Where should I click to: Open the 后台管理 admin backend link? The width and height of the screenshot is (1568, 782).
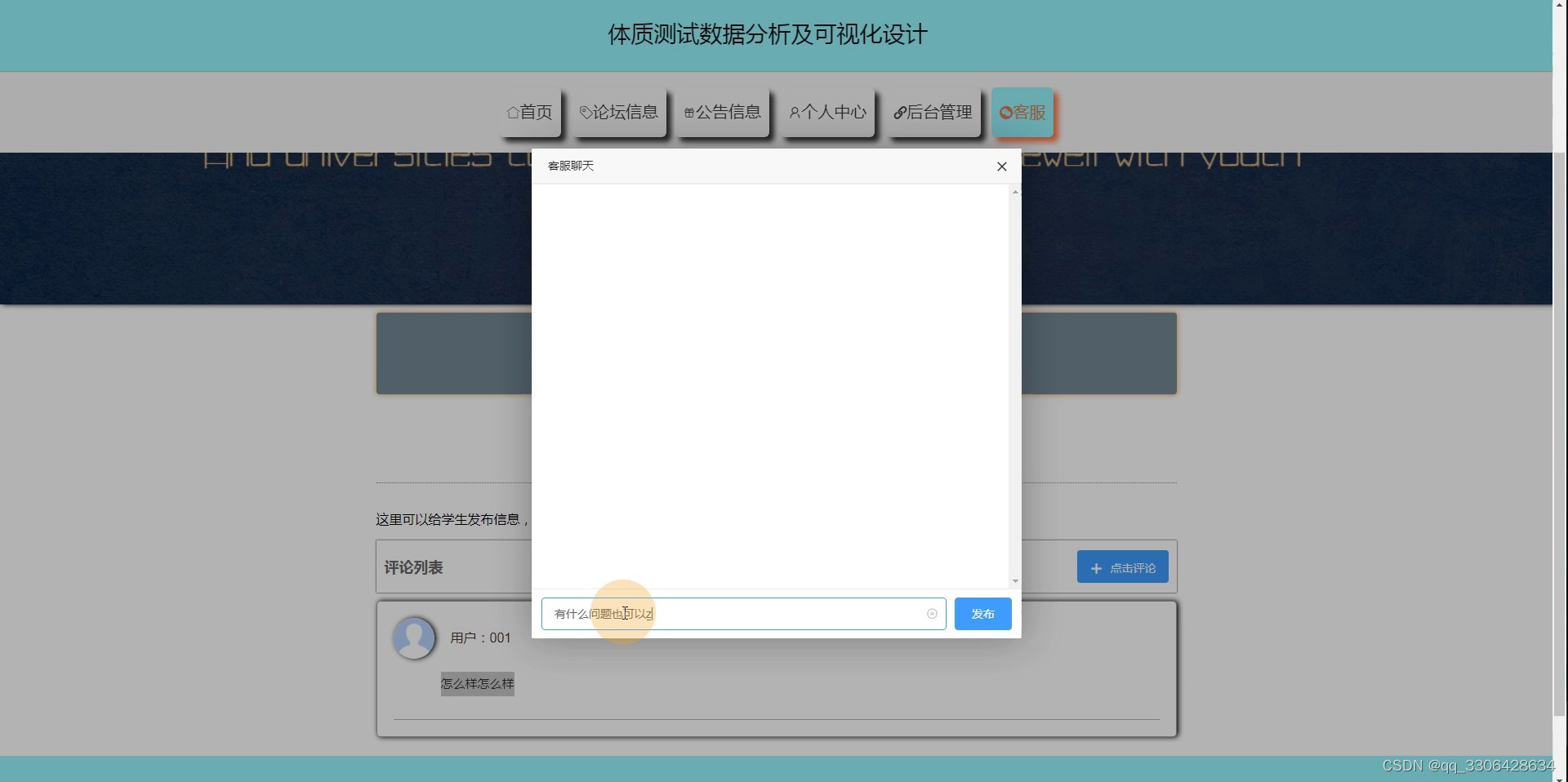pyautogui.click(x=933, y=112)
